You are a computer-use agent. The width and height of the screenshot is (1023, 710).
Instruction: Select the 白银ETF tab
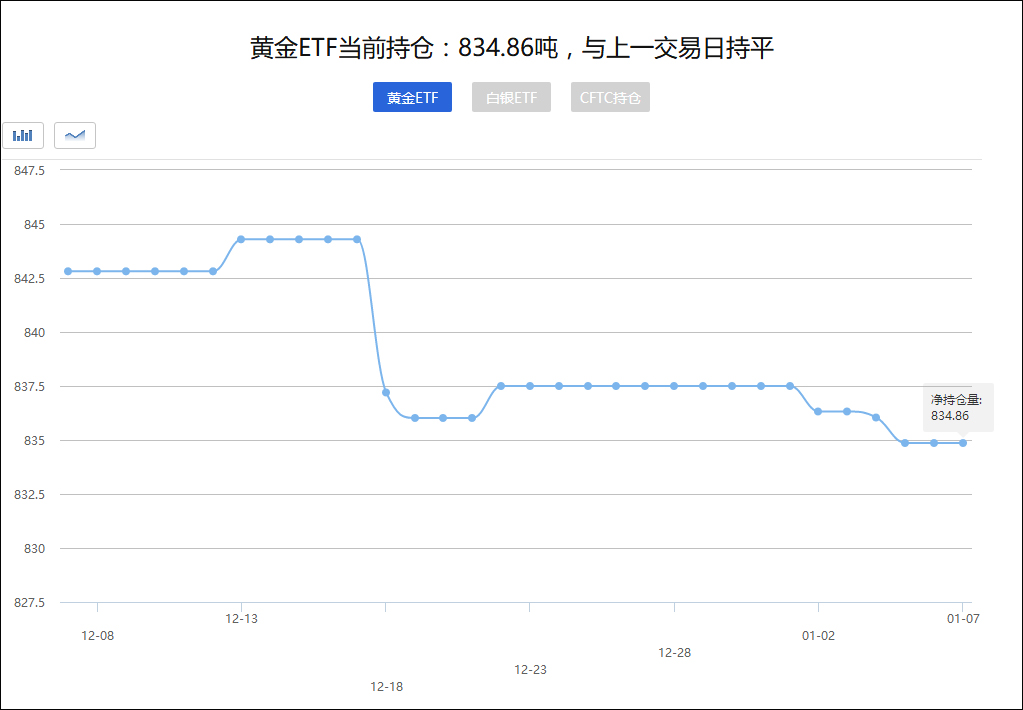coord(512,97)
